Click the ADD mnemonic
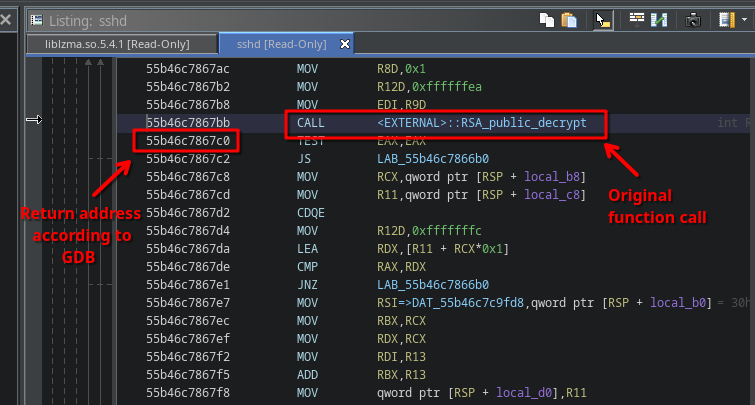The height and width of the screenshot is (405, 755). pos(307,375)
